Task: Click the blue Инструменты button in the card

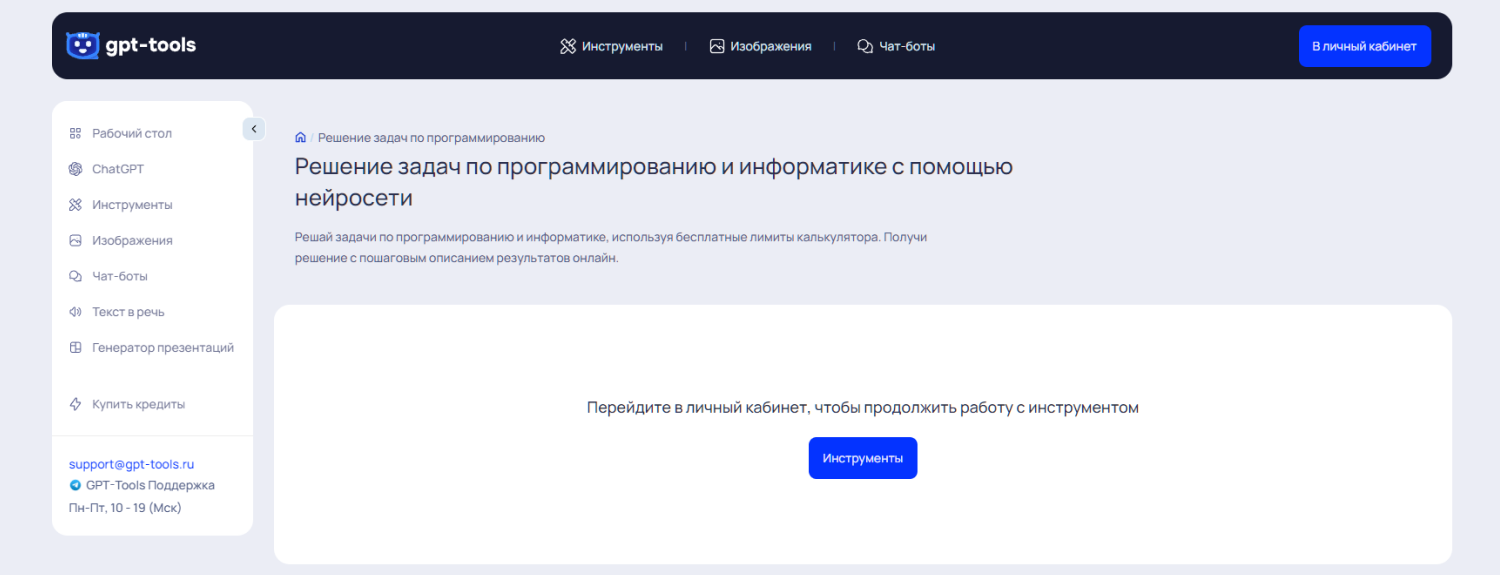Action: [863, 458]
